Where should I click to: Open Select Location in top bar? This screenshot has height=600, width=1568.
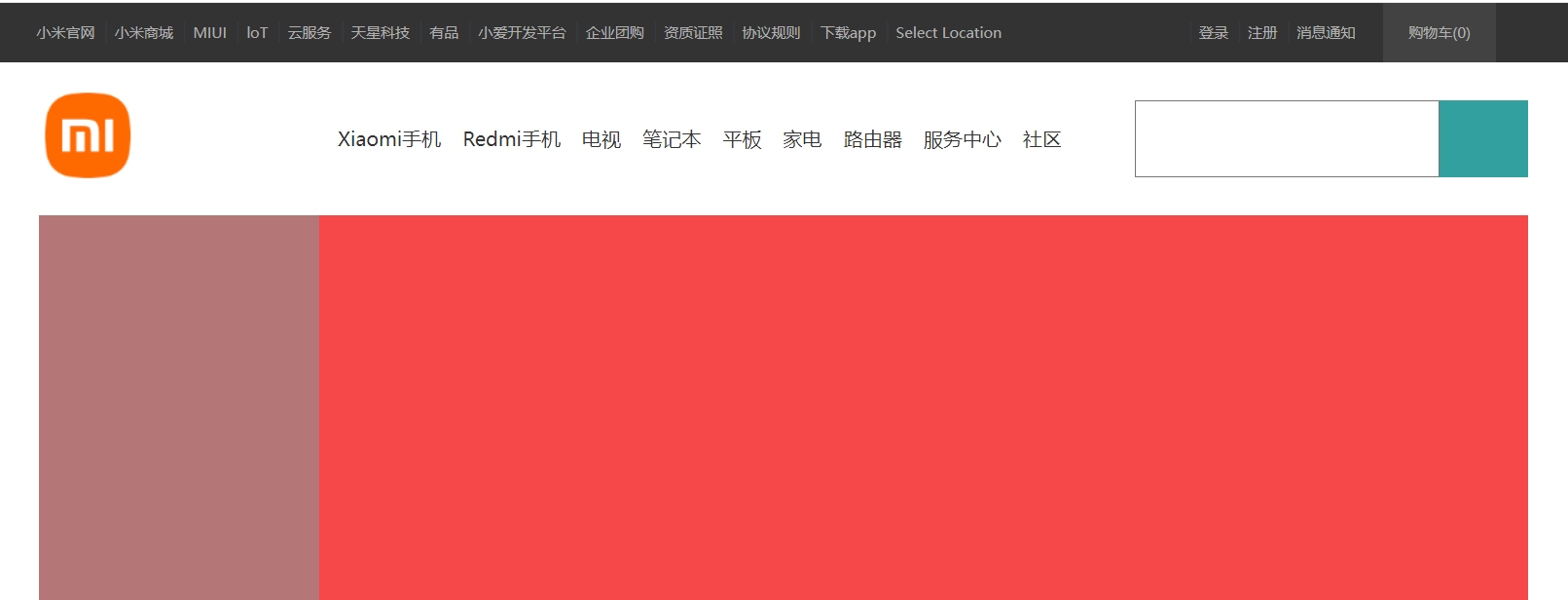pos(949,33)
